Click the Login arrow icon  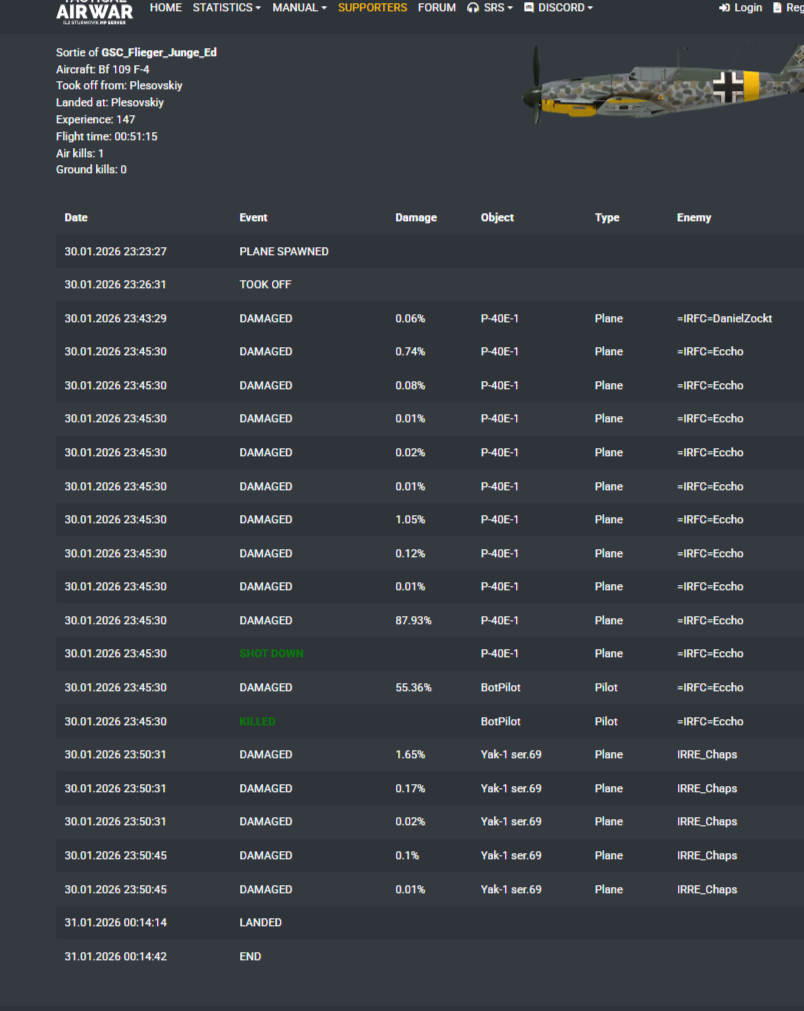(724, 8)
